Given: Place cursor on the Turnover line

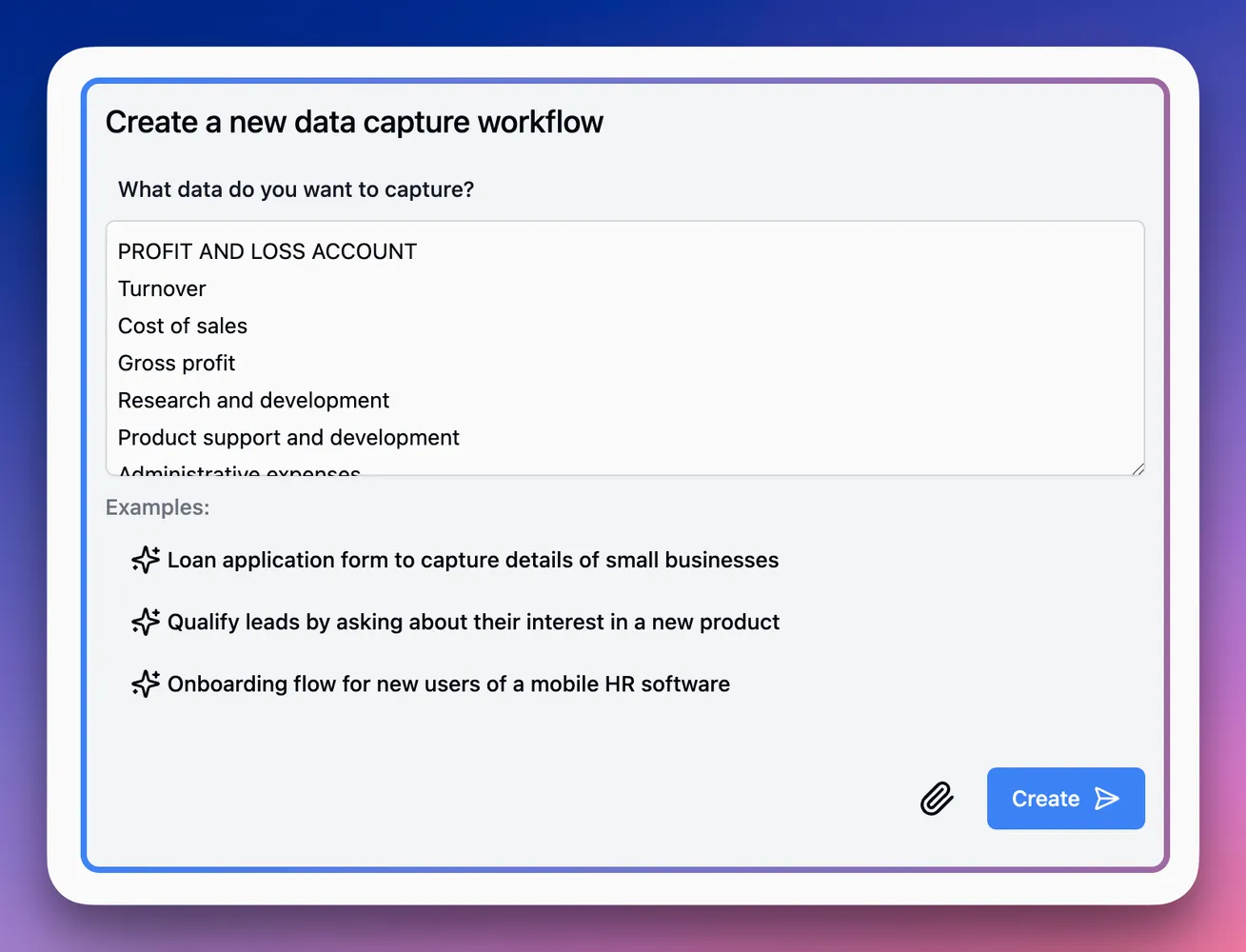Looking at the screenshot, I should click(162, 288).
